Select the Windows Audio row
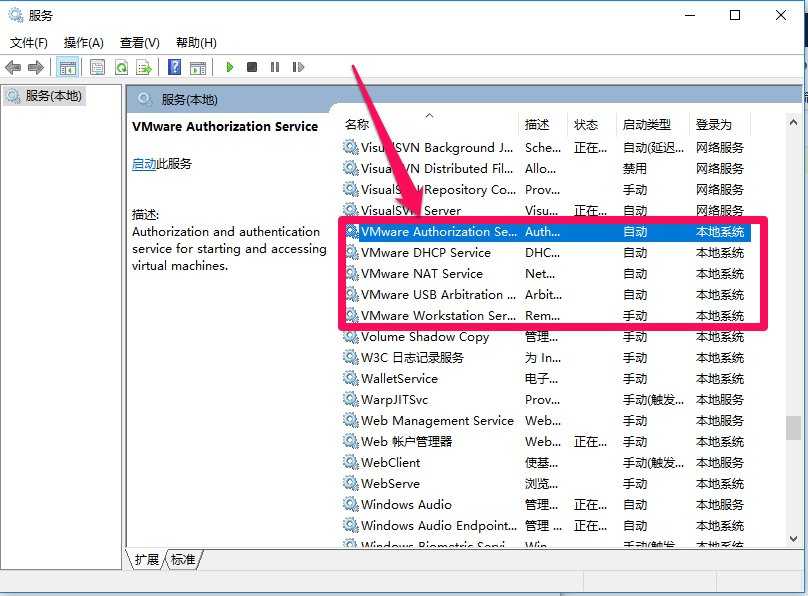 point(546,505)
